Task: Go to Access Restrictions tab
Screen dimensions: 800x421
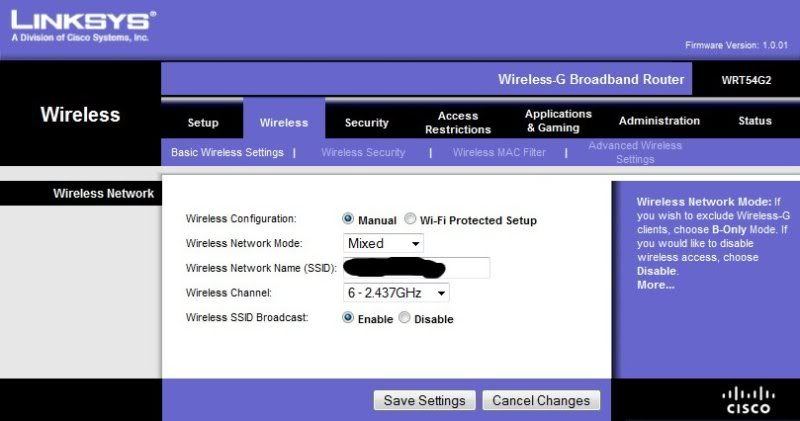Action: (x=458, y=122)
